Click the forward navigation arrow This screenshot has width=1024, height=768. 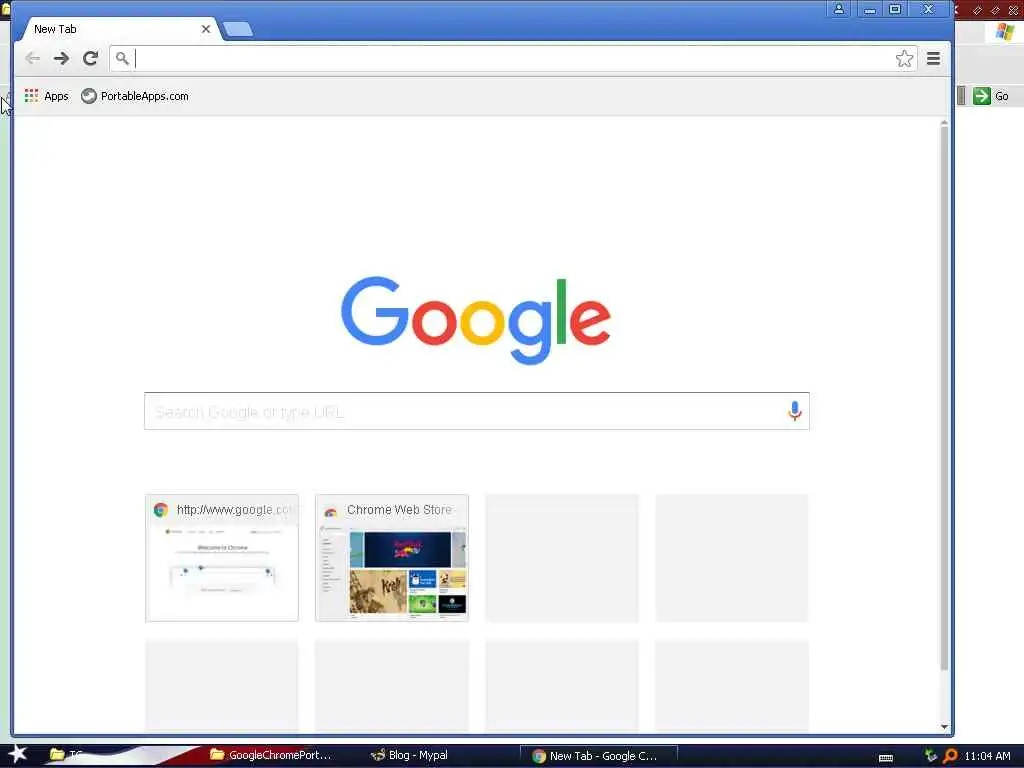click(x=61, y=59)
